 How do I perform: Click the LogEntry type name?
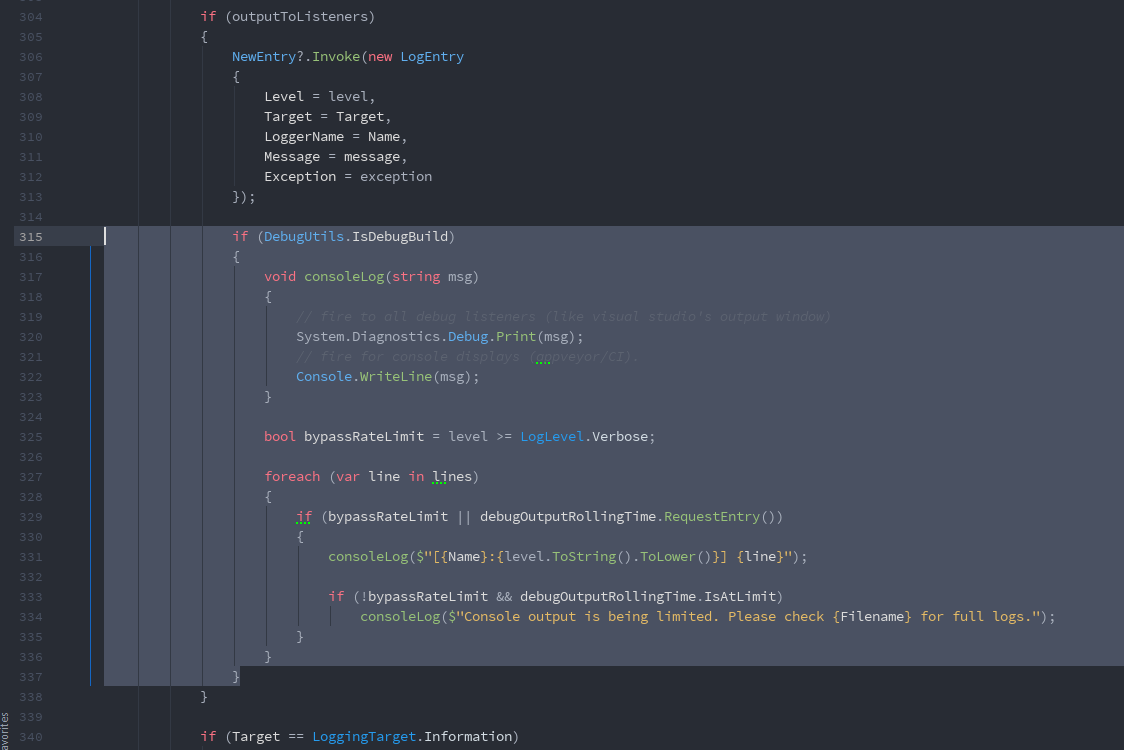(x=432, y=57)
